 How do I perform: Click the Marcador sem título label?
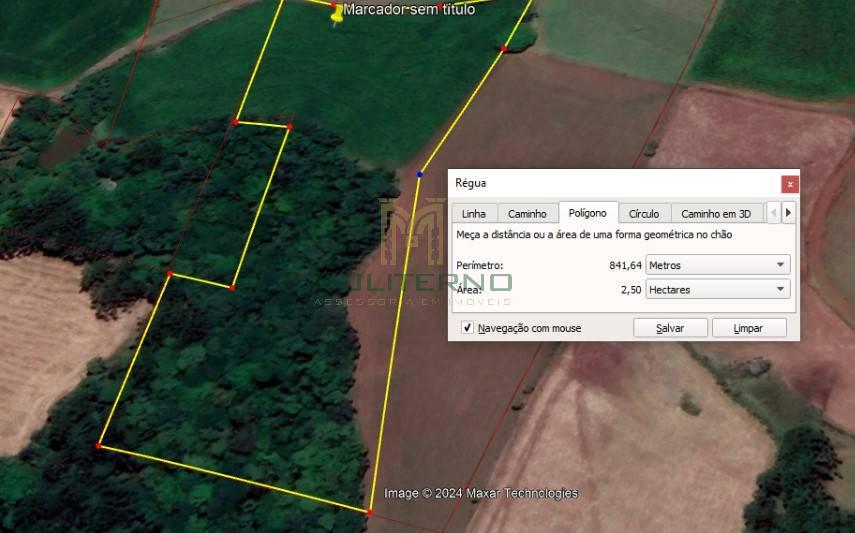[409, 10]
